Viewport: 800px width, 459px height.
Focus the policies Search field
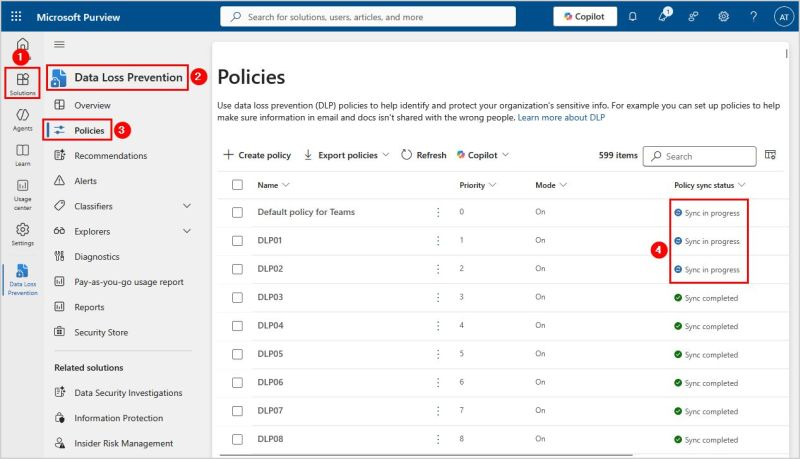coord(699,156)
